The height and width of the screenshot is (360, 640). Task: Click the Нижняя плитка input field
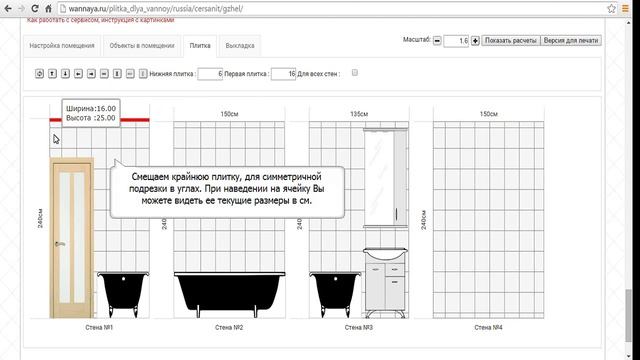[210, 74]
